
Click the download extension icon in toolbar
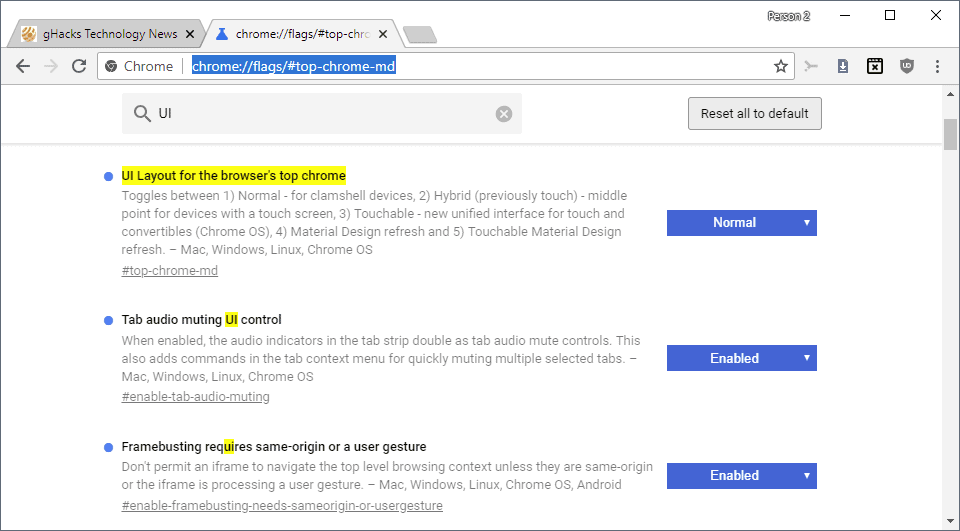coord(843,66)
